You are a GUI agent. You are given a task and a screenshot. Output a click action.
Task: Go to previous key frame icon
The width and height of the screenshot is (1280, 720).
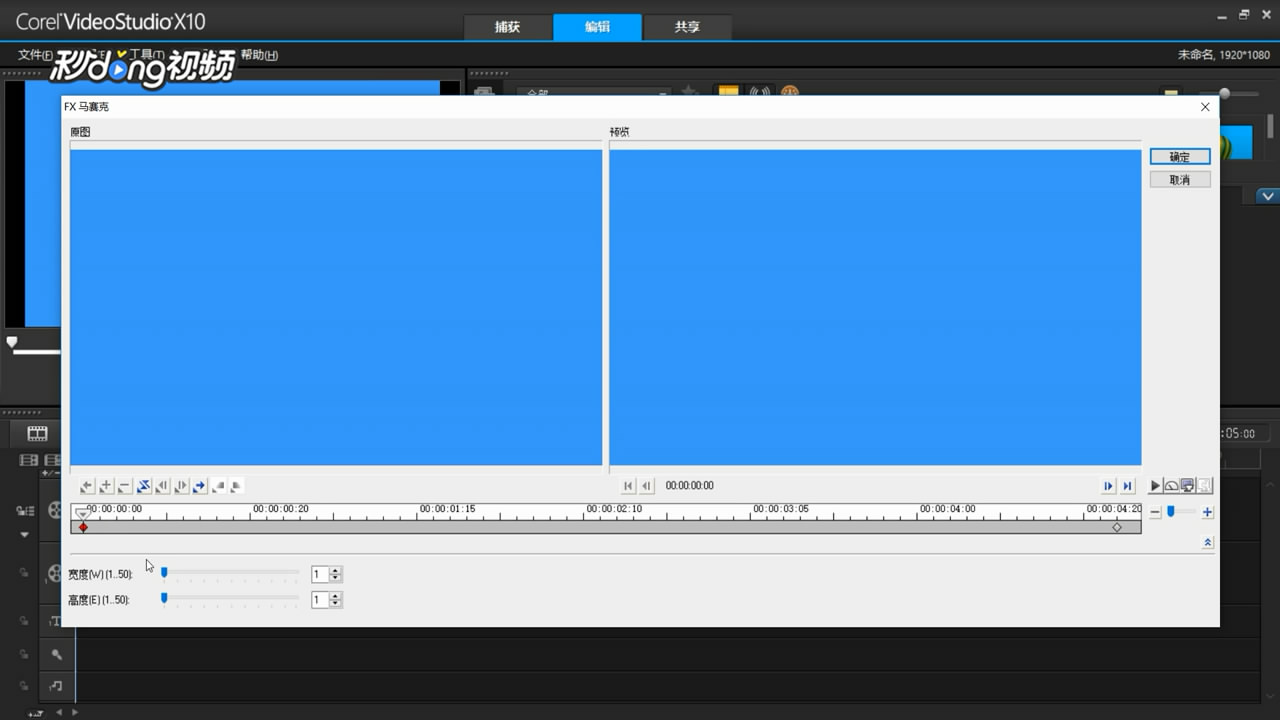click(87, 486)
